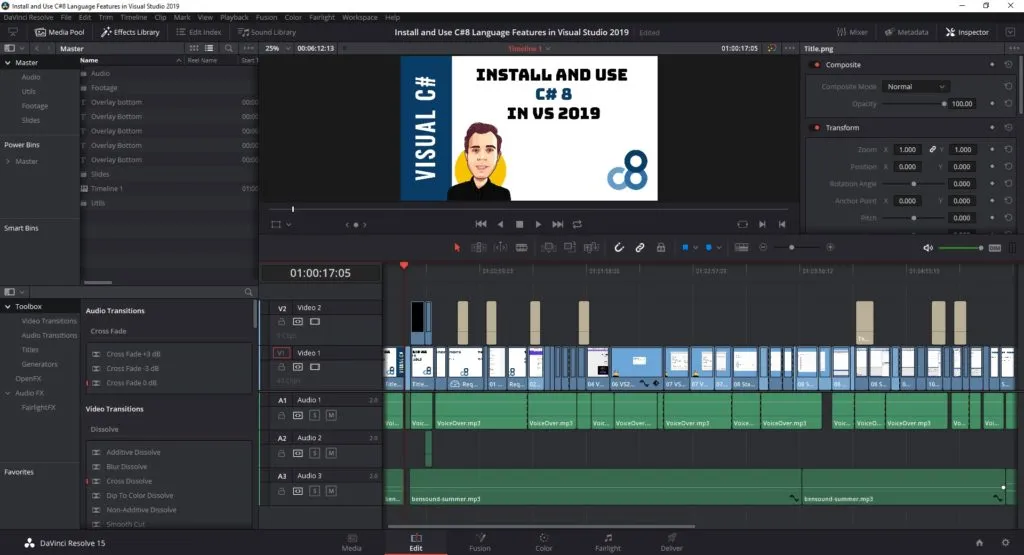The height and width of the screenshot is (555, 1024).
Task: Expand the Audio FX tree item
Action: point(8,393)
